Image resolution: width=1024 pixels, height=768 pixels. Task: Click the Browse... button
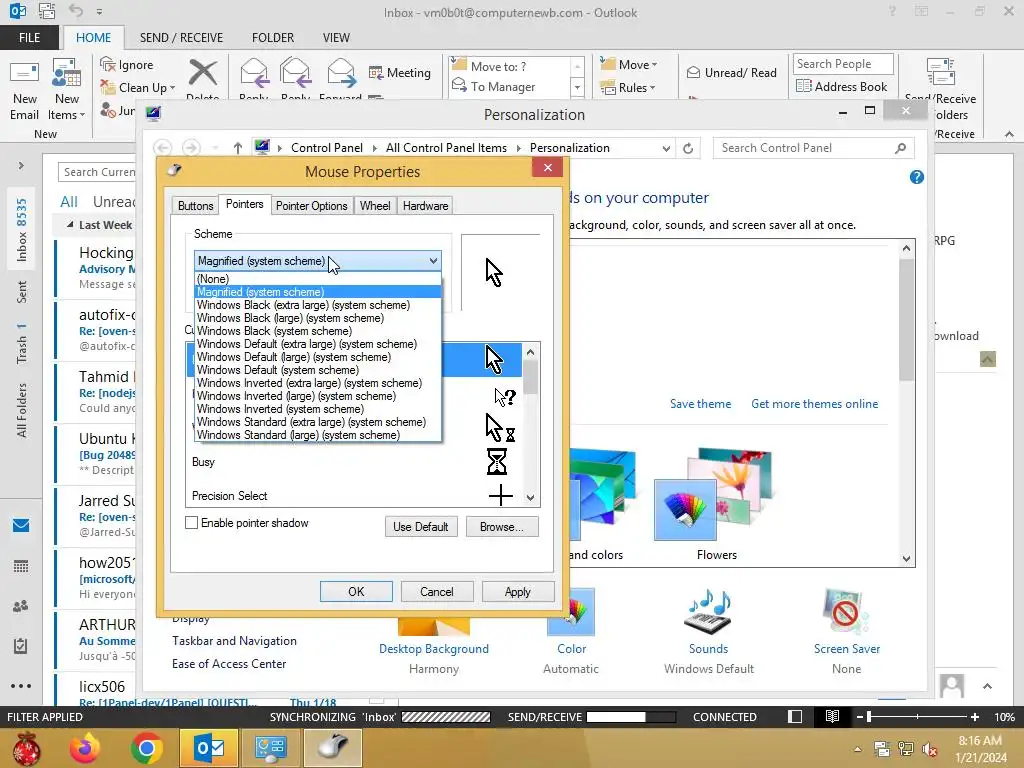pyautogui.click(x=502, y=527)
